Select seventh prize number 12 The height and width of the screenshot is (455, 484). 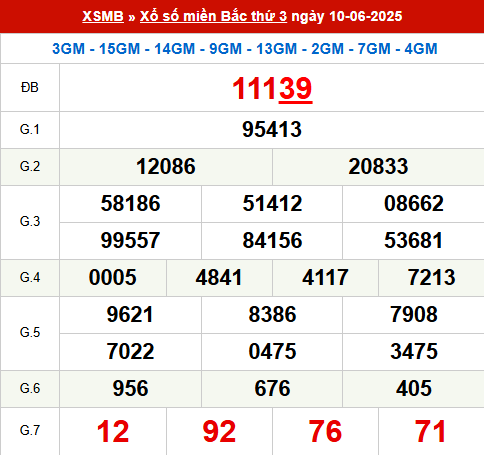click(113, 432)
